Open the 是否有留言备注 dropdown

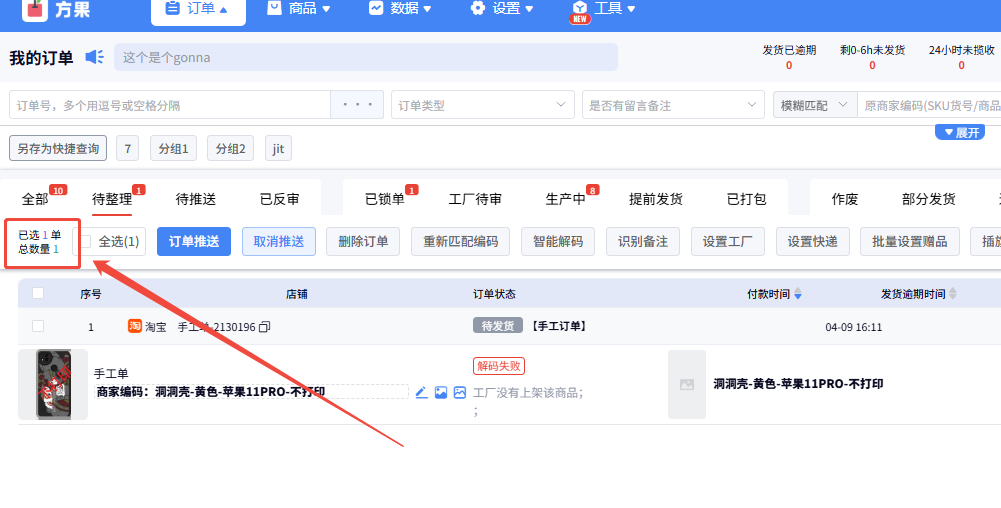[673, 105]
